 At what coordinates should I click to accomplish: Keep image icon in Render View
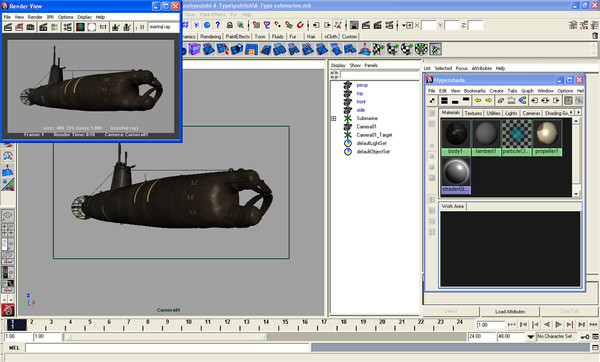click(115, 27)
